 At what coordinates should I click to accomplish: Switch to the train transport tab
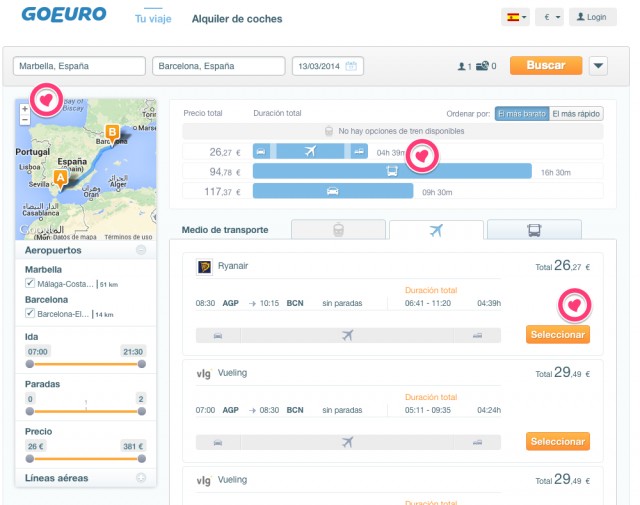tap(338, 229)
